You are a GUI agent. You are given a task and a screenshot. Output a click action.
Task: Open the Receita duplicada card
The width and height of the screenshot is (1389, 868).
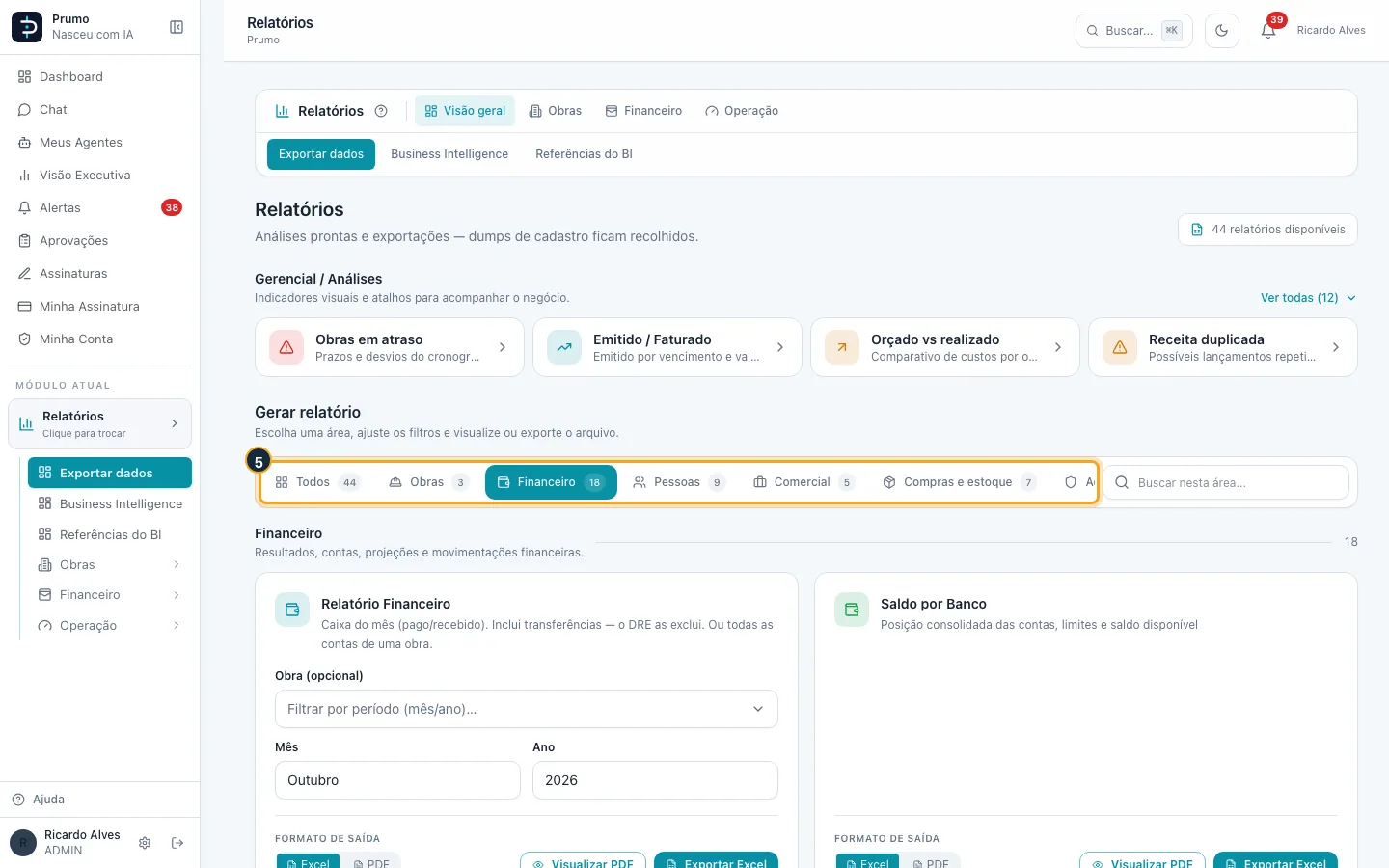(1223, 347)
